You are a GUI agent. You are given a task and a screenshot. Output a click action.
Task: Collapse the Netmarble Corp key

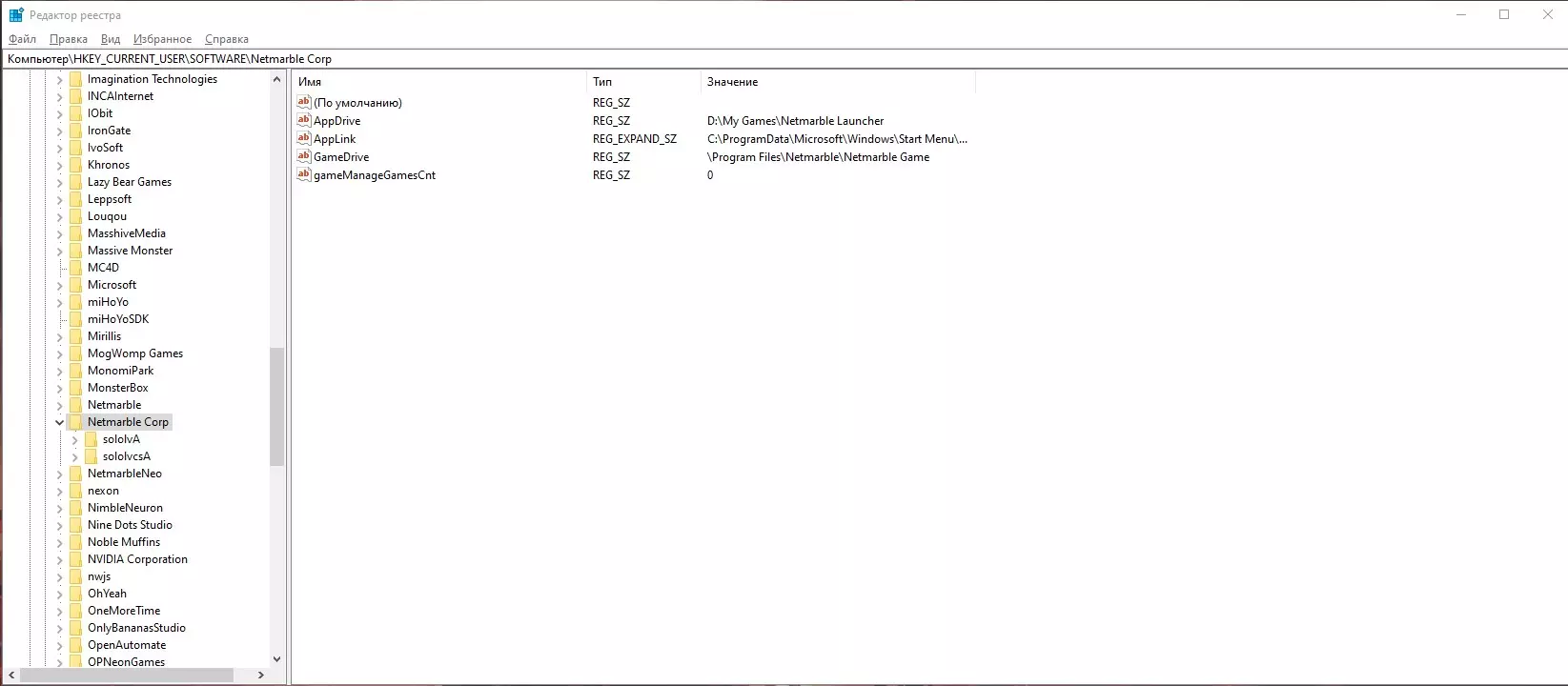[59, 422]
